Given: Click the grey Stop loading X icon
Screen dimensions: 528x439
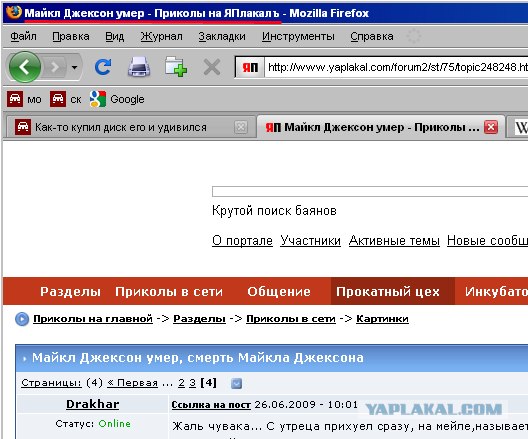Looking at the screenshot, I should [212, 67].
